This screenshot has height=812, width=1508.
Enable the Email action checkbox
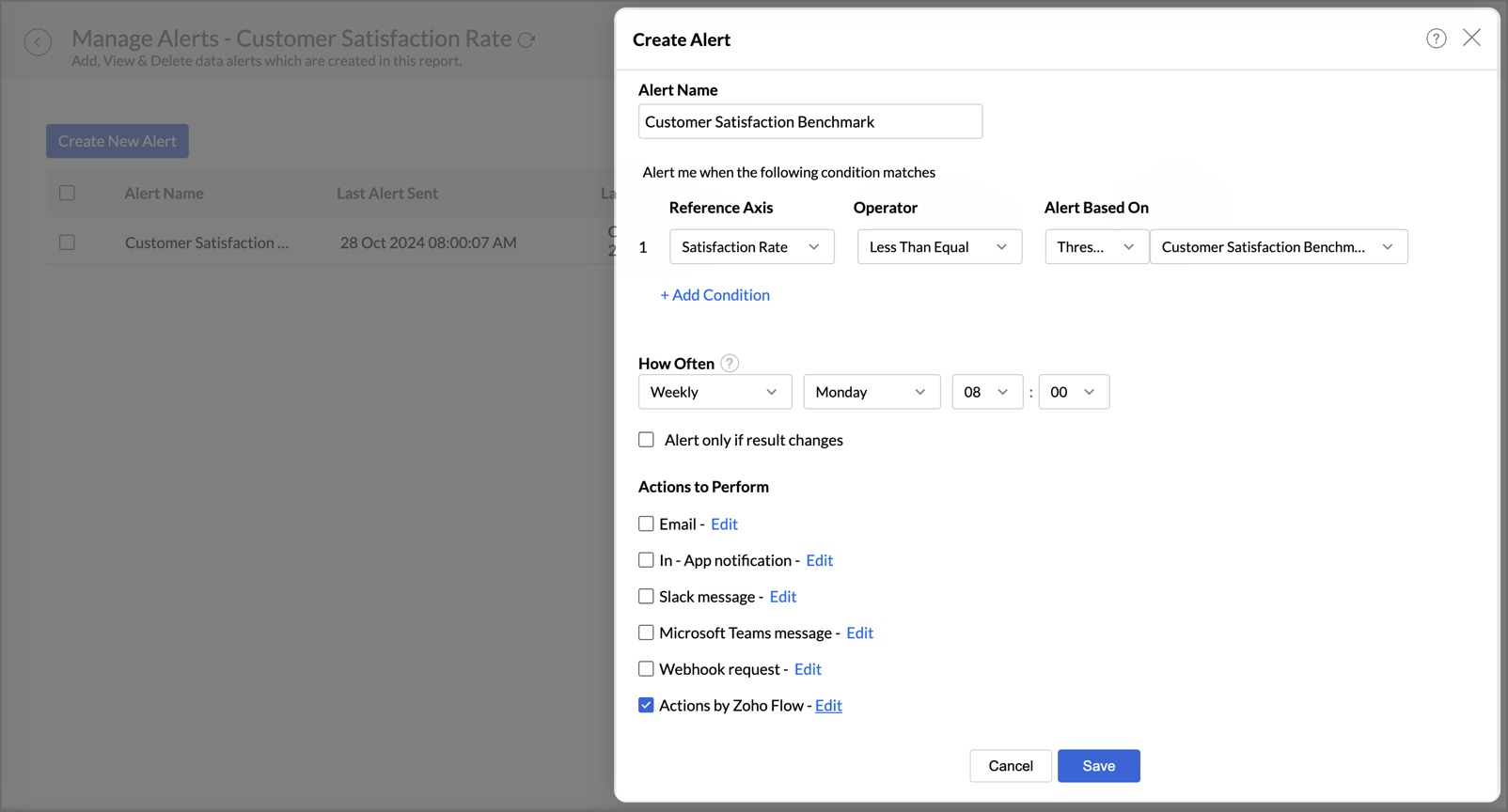click(x=646, y=523)
